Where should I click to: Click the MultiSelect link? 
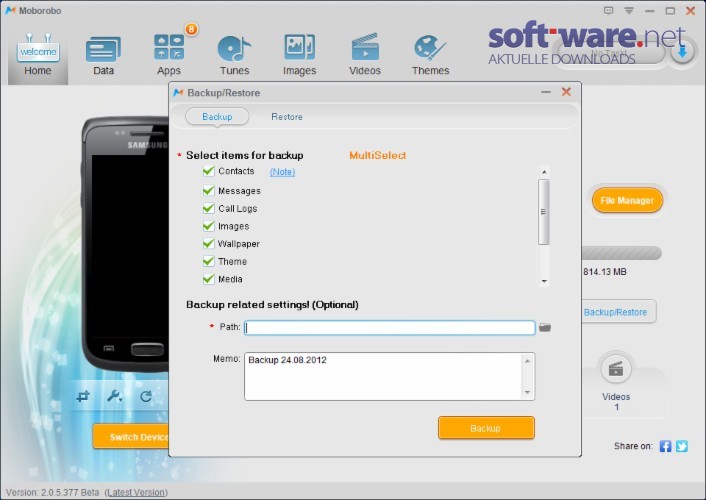click(x=378, y=155)
